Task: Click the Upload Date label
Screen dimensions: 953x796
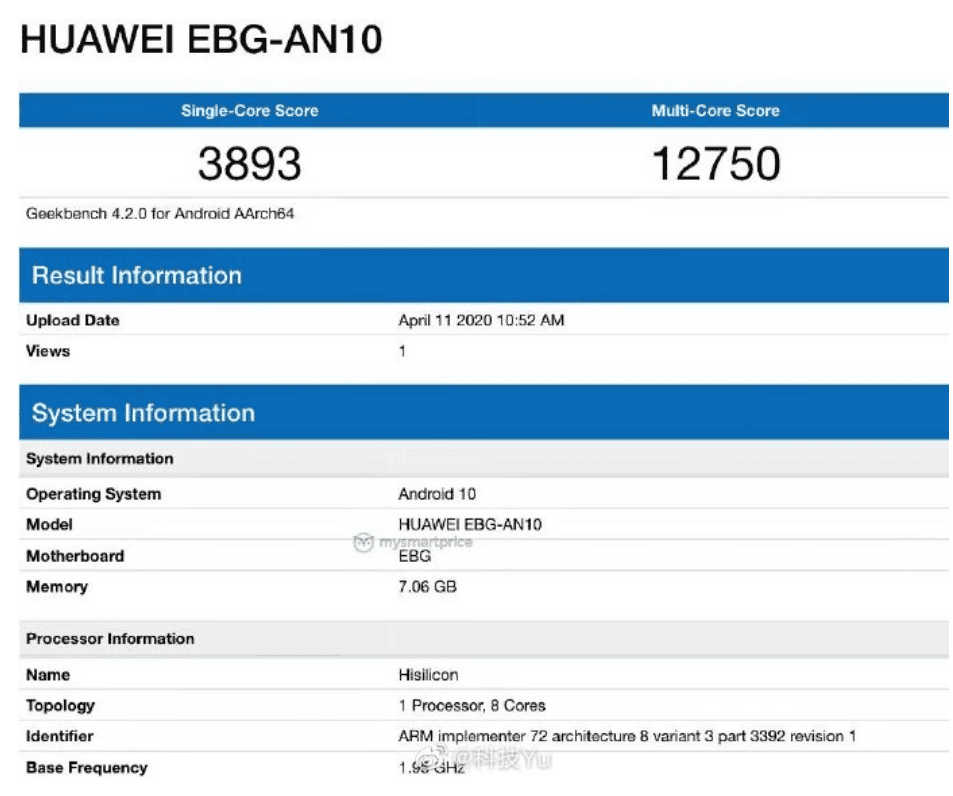Action: [x=72, y=320]
